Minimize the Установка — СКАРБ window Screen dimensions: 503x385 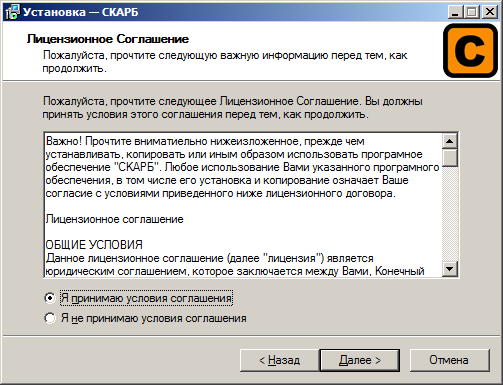click(456, 12)
